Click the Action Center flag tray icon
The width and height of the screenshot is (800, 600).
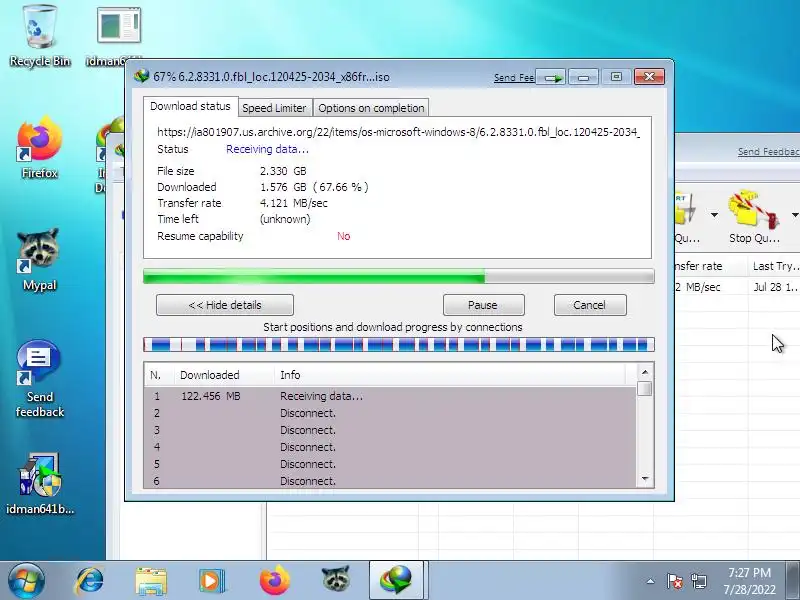pos(674,581)
